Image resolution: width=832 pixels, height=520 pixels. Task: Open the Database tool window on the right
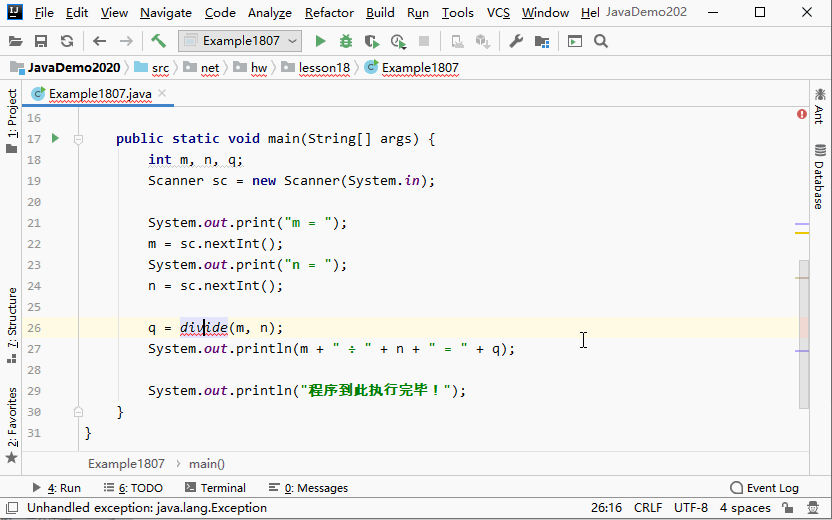tap(820, 176)
